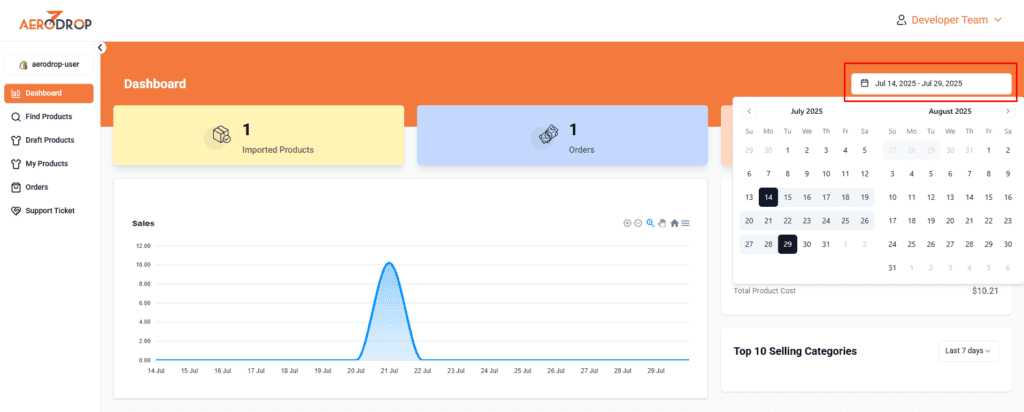Click the Orders cash icon
Screen dimensions: 1024x412
click(x=548, y=136)
